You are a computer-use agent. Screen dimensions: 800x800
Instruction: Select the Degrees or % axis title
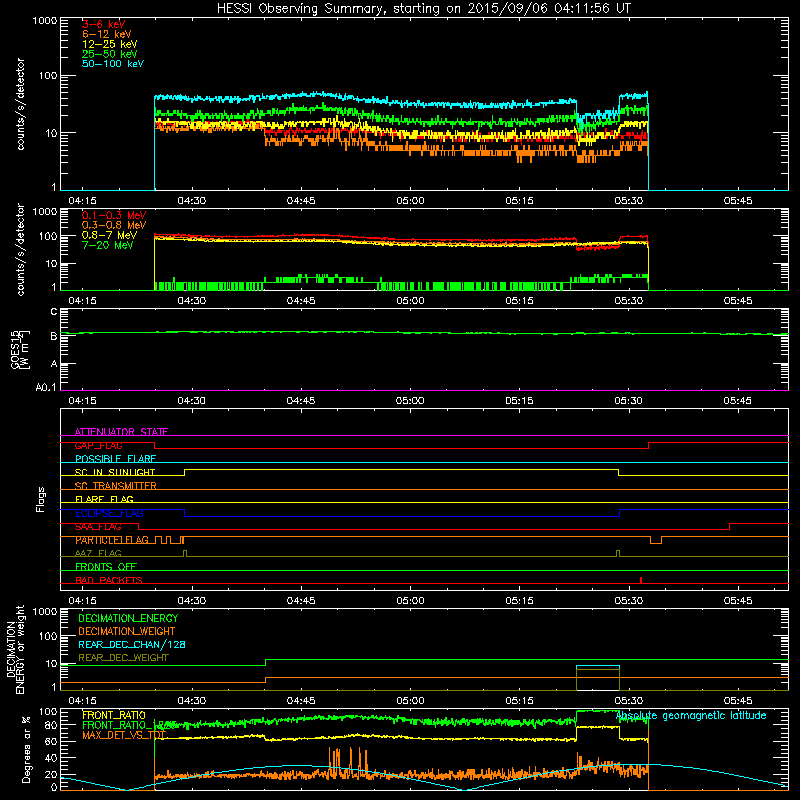[27, 749]
